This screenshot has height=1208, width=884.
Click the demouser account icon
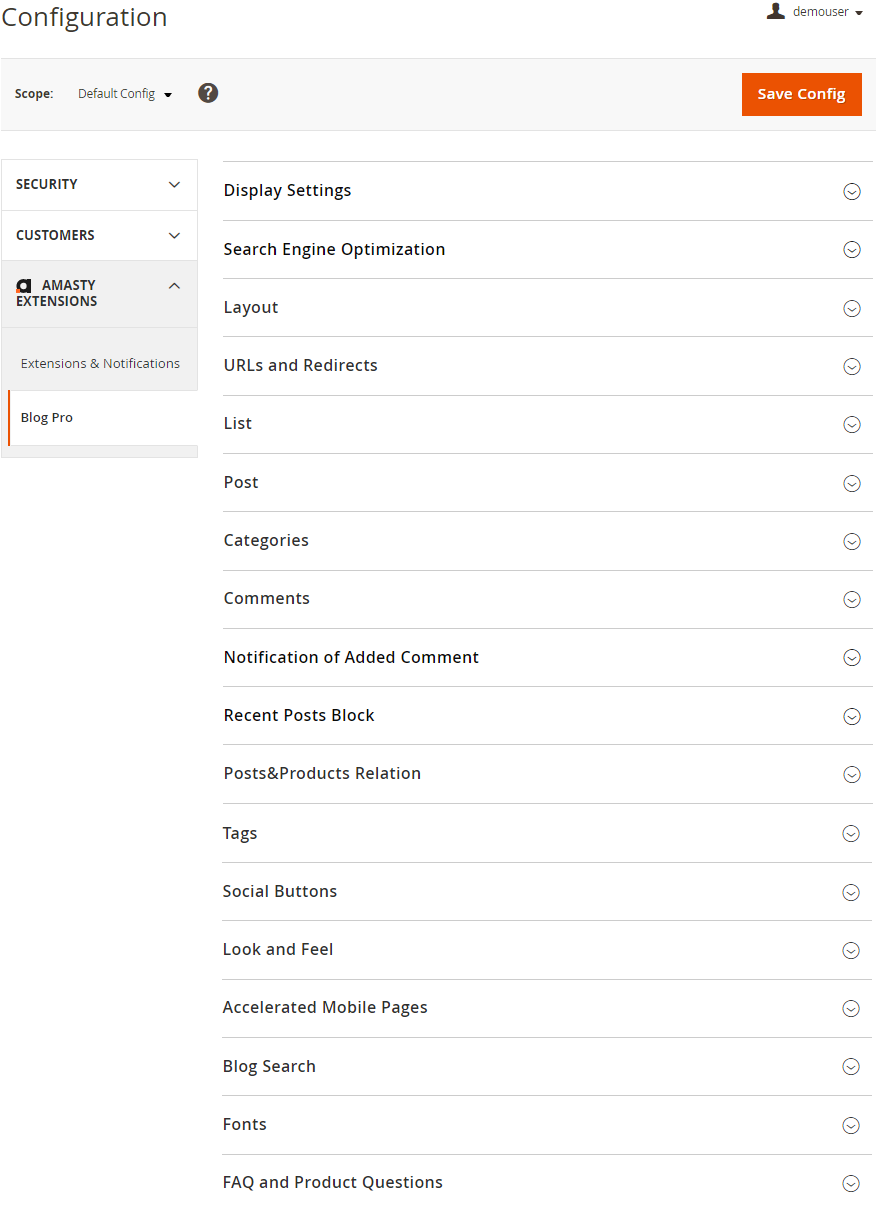tap(775, 11)
